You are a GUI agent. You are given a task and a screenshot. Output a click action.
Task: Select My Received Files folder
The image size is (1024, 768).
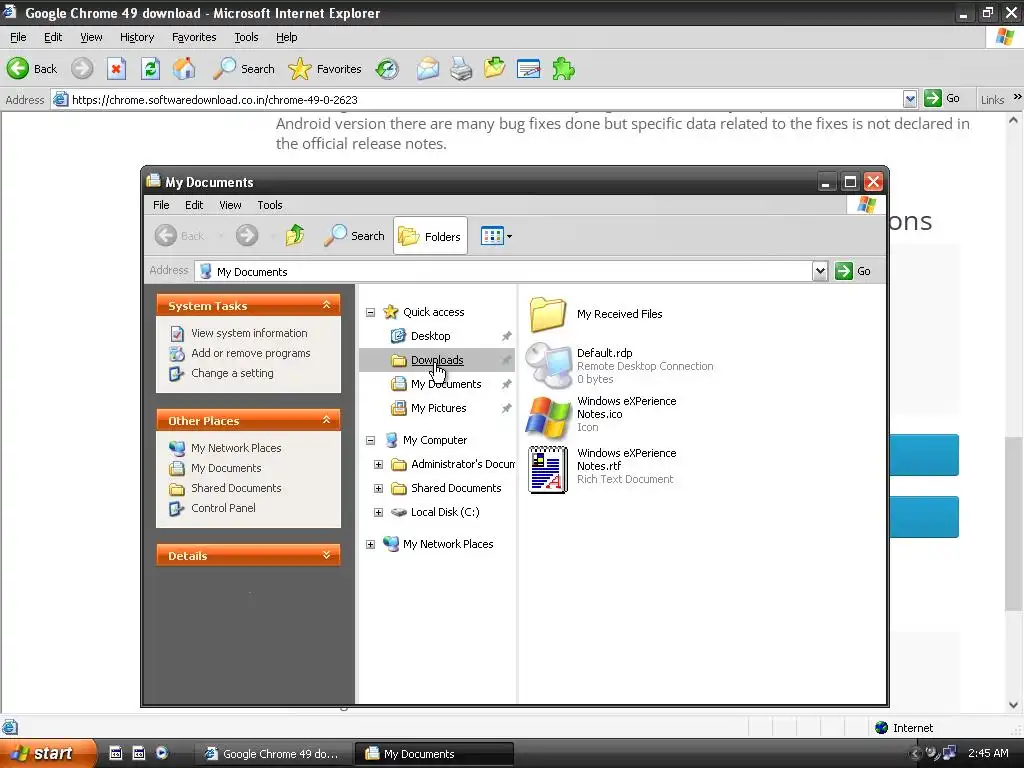[596, 314]
